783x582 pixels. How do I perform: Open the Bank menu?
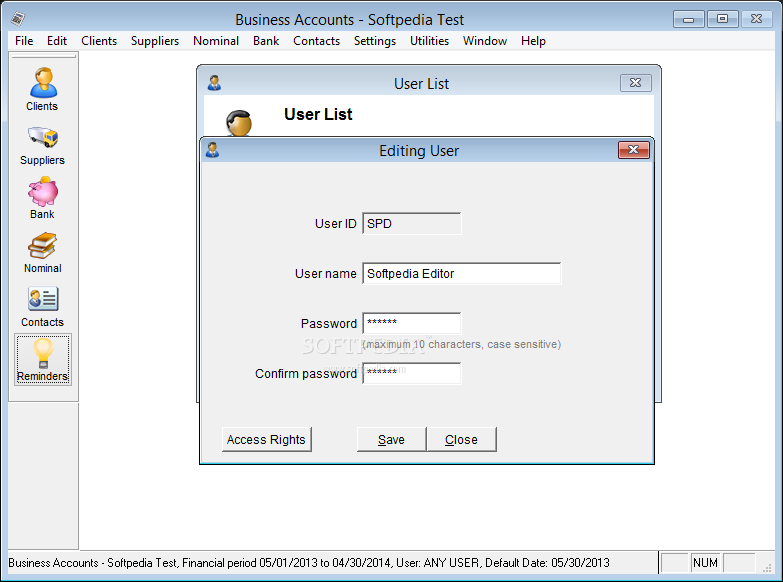pos(266,41)
